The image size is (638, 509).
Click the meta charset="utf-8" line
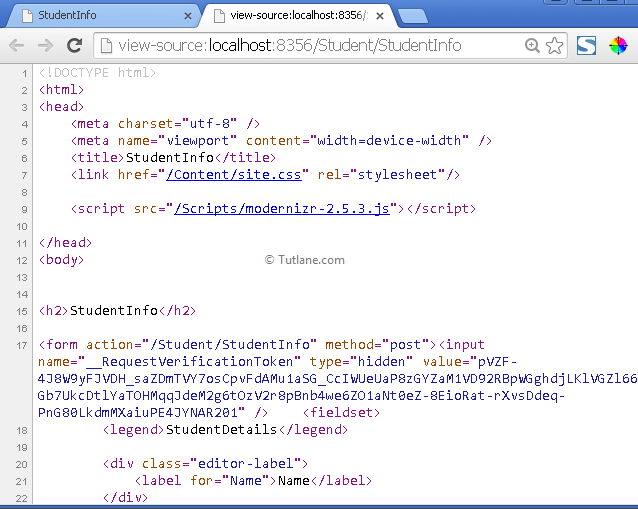165,124
